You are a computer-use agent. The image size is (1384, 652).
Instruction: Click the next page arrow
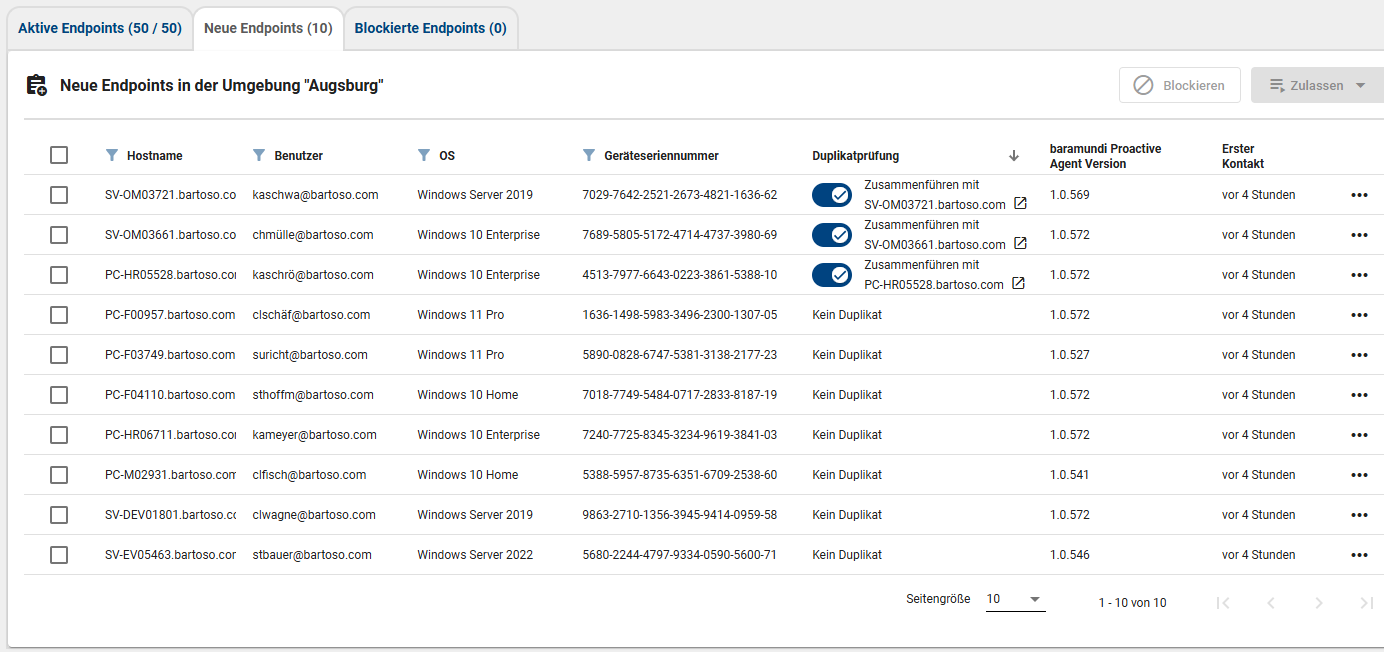1318,602
